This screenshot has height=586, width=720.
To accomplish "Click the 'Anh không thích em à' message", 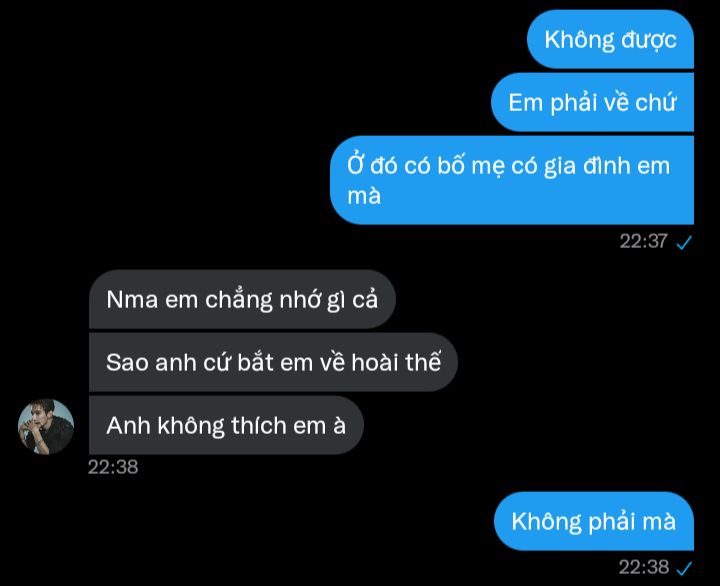I will [226, 425].
